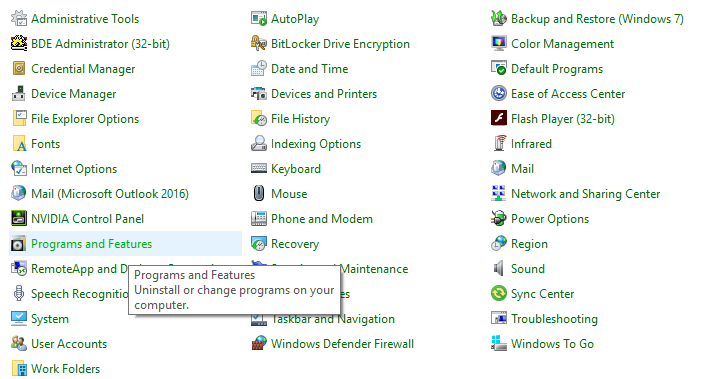Viewport: 710px width, 379px height.
Task: Open the Windows To Go link
Action: pyautogui.click(x=552, y=344)
